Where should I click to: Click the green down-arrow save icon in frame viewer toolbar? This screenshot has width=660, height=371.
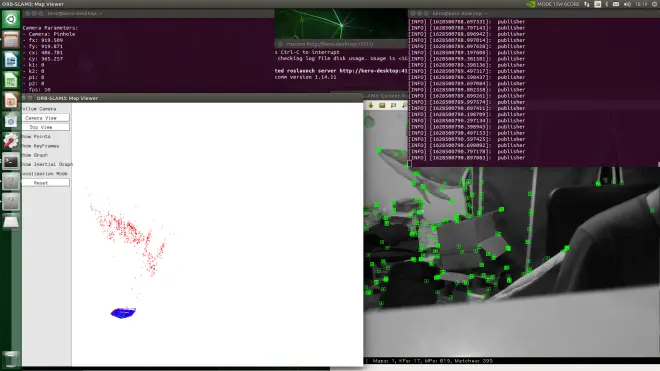(371, 105)
